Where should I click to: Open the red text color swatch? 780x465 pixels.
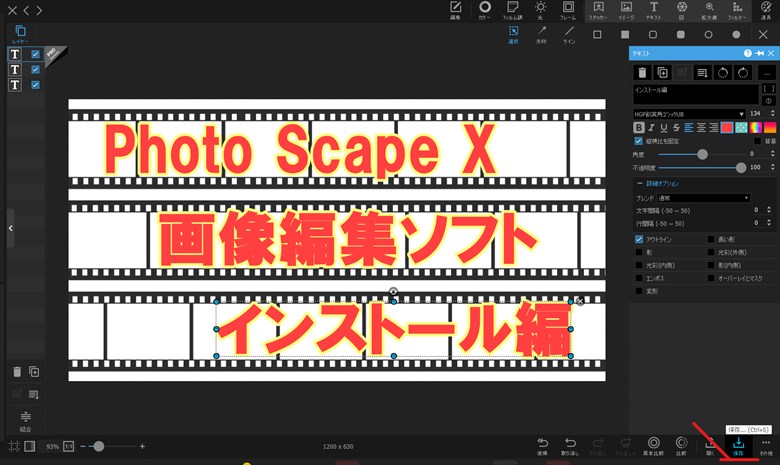pyautogui.click(x=727, y=128)
